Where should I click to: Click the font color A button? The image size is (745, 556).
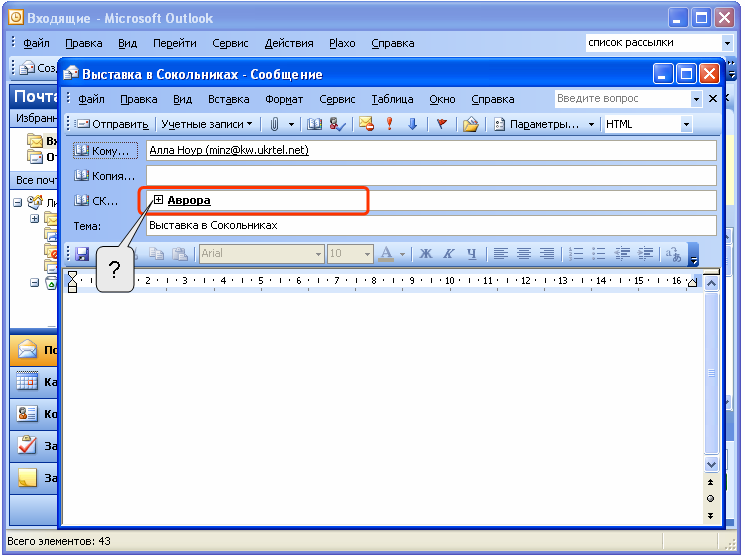(387, 254)
